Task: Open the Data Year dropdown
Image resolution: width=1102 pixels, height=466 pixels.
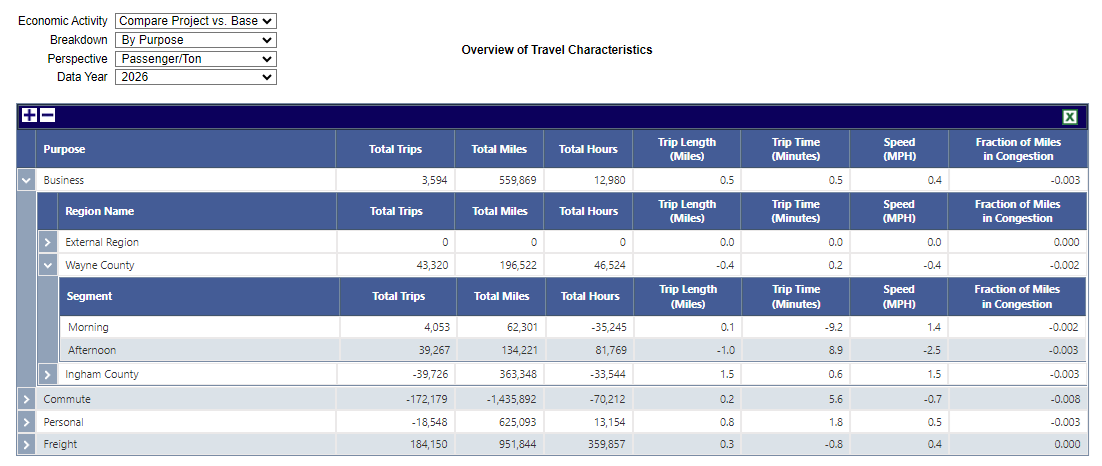Action: (195, 77)
